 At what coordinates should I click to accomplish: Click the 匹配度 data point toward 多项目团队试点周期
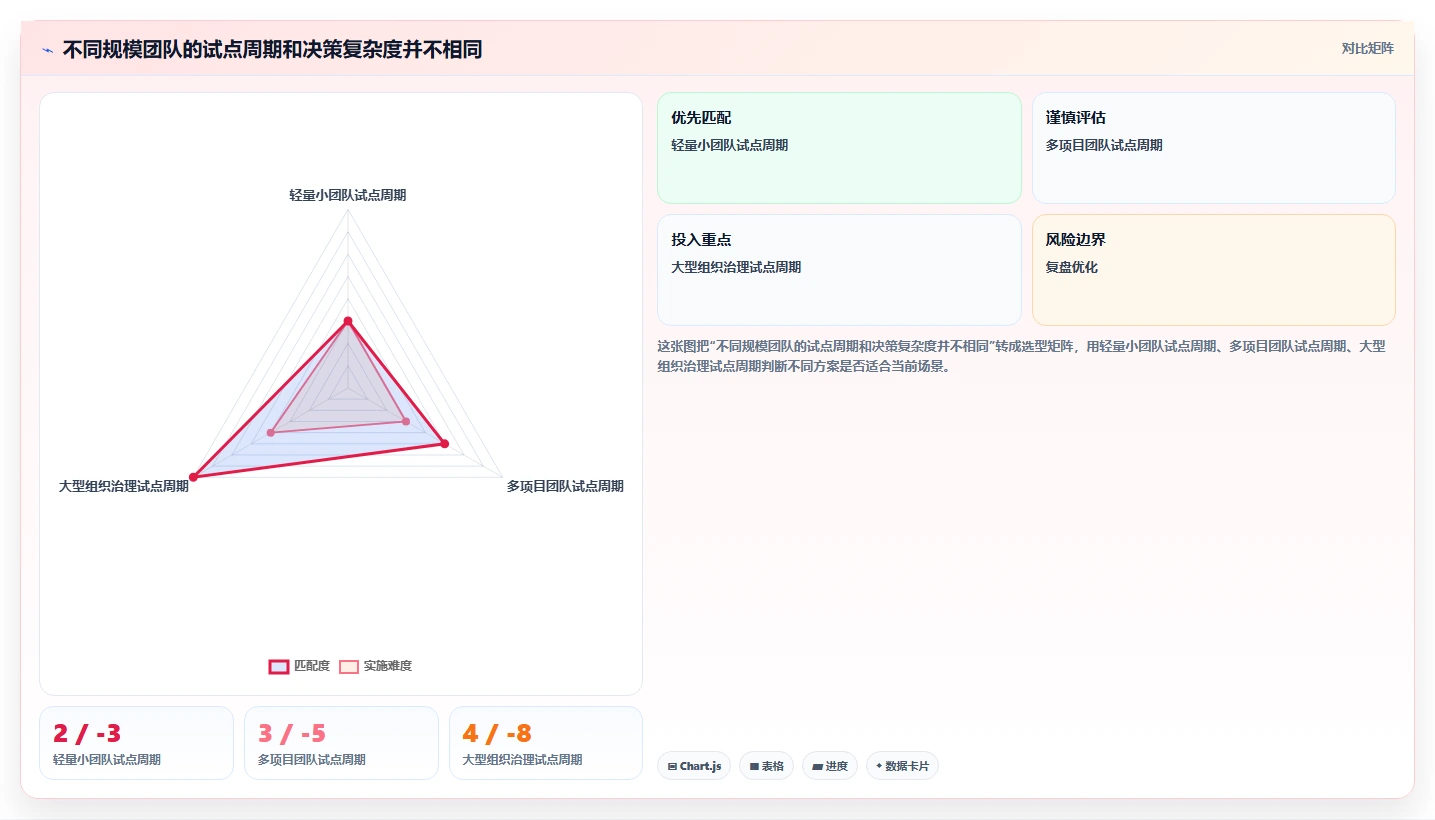point(445,443)
